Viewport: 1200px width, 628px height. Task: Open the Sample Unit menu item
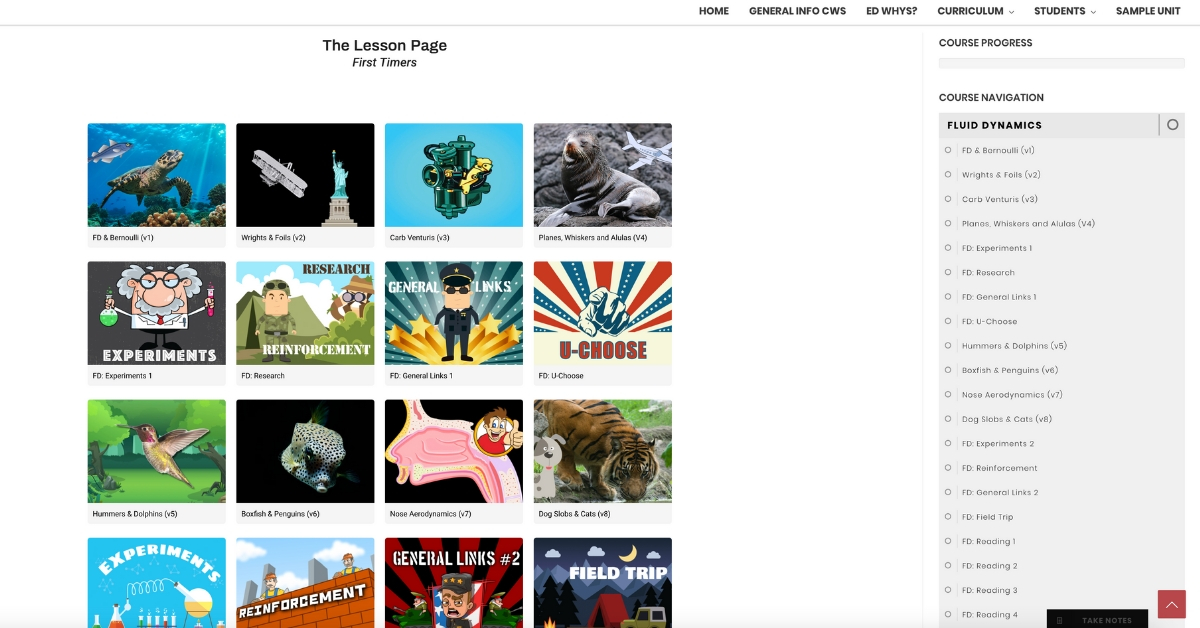[x=1148, y=11]
